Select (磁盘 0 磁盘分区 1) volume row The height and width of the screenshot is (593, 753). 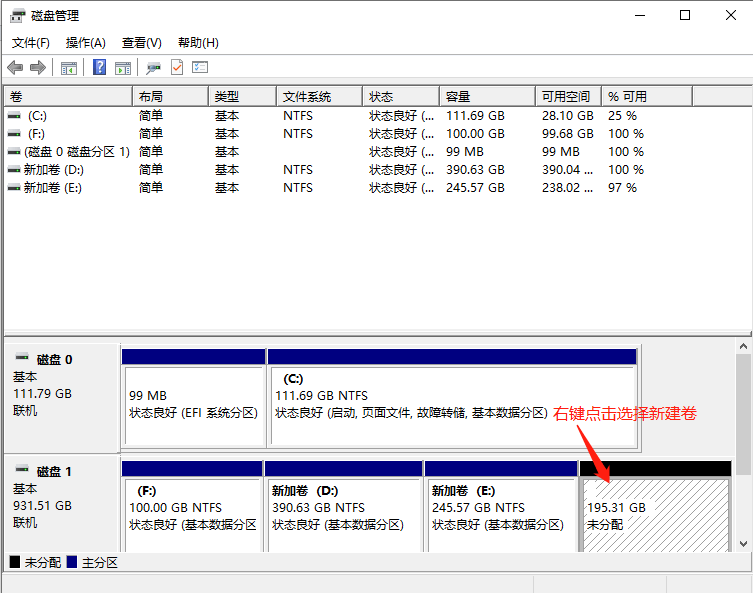(x=77, y=152)
